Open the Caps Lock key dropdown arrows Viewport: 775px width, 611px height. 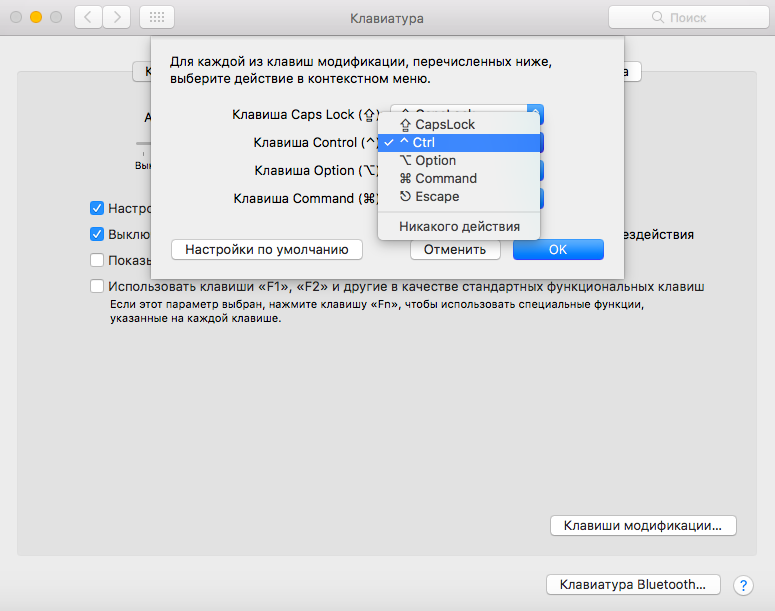click(x=536, y=114)
